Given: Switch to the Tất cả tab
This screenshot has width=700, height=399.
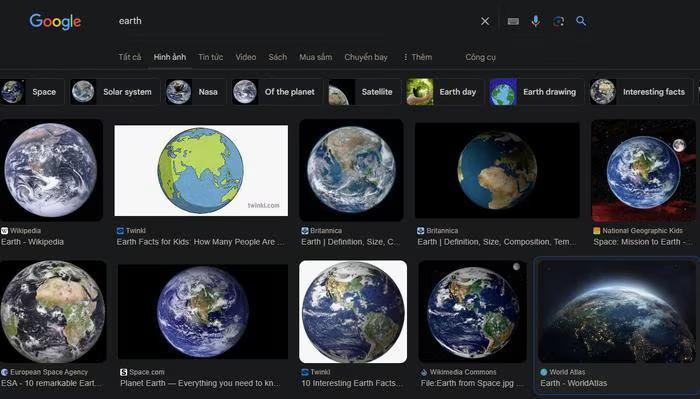Looking at the screenshot, I should coord(130,57).
